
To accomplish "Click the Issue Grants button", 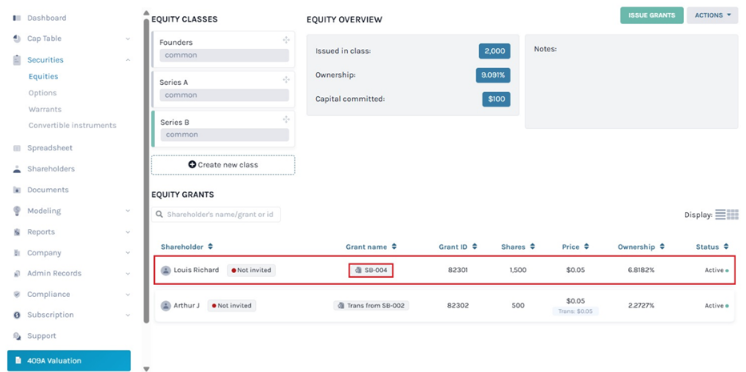I will [651, 15].
